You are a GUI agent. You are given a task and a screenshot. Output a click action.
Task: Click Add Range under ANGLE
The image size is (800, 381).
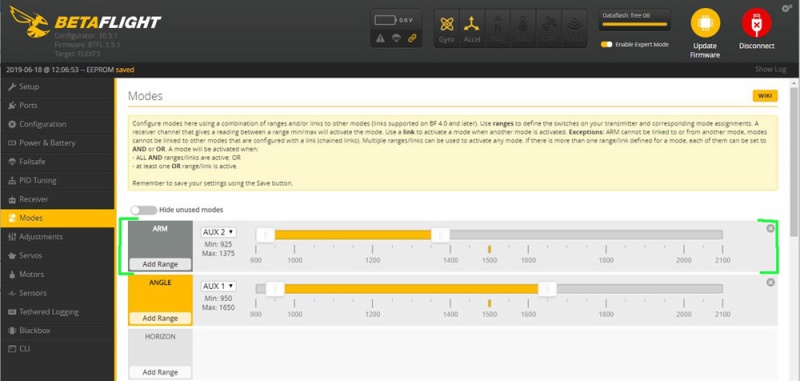pyautogui.click(x=160, y=318)
